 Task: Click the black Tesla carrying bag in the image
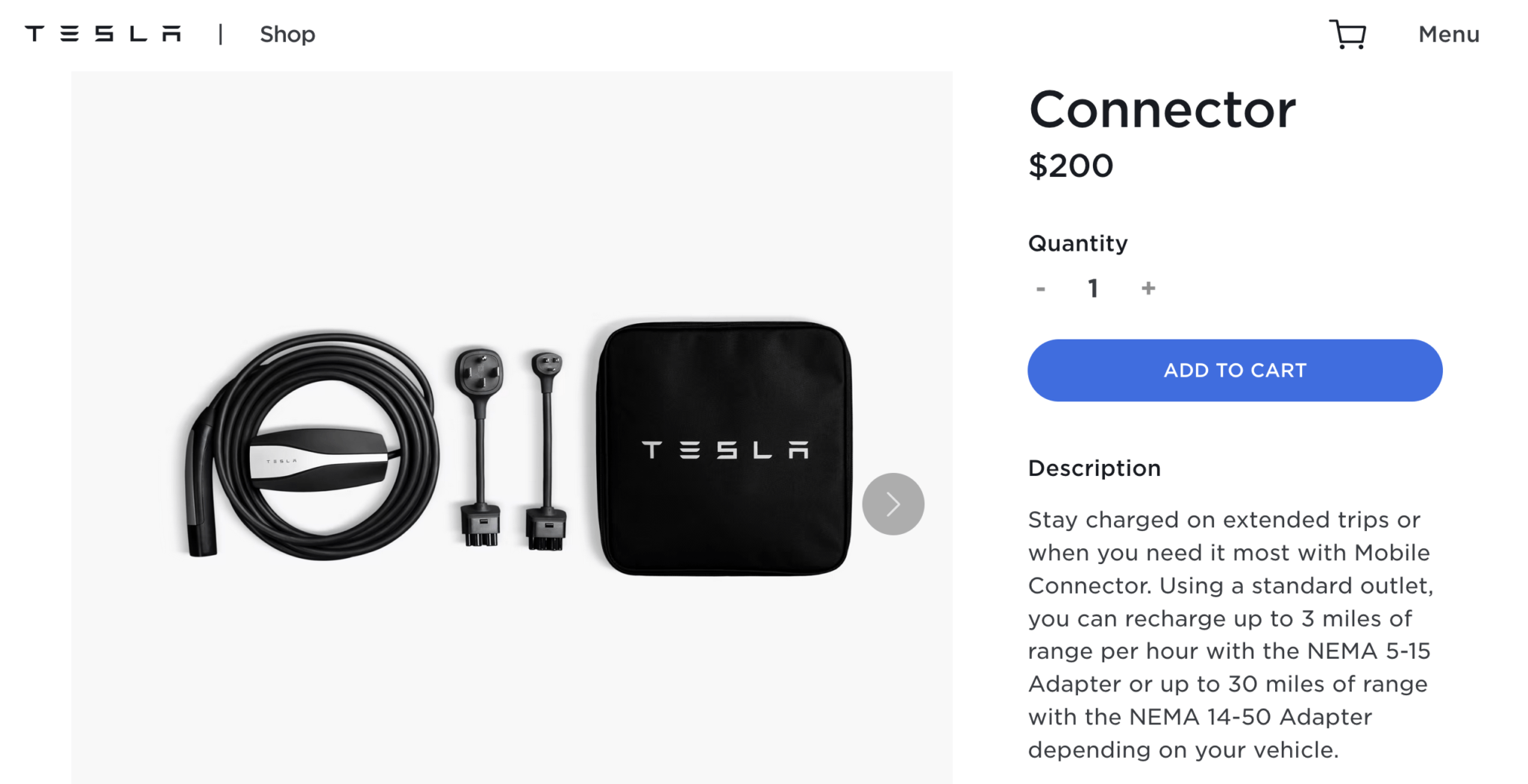(x=720, y=448)
